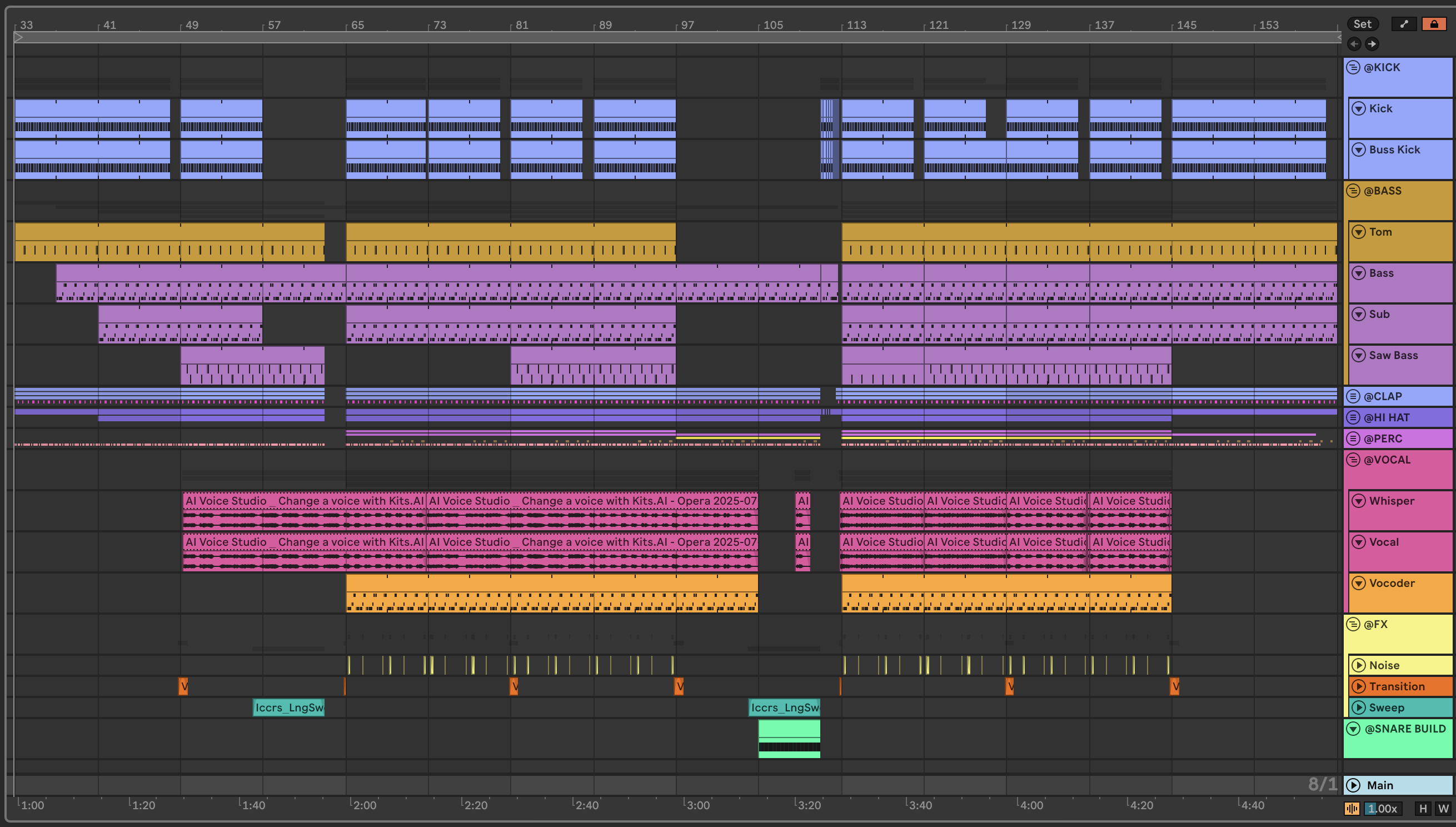
Task: Collapse the Saw Bass track arrow
Action: point(1358,356)
